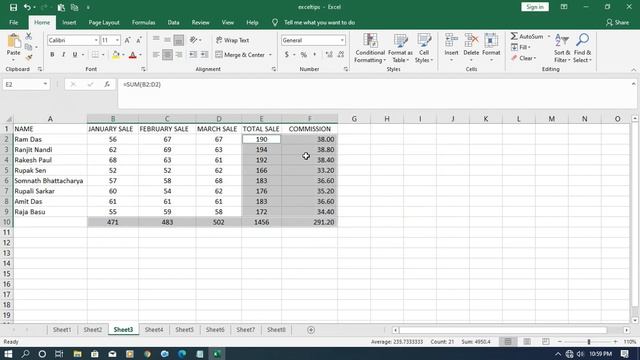Viewport: 640px width, 360px height.
Task: Click the Wrap Text button
Action: (x=233, y=40)
